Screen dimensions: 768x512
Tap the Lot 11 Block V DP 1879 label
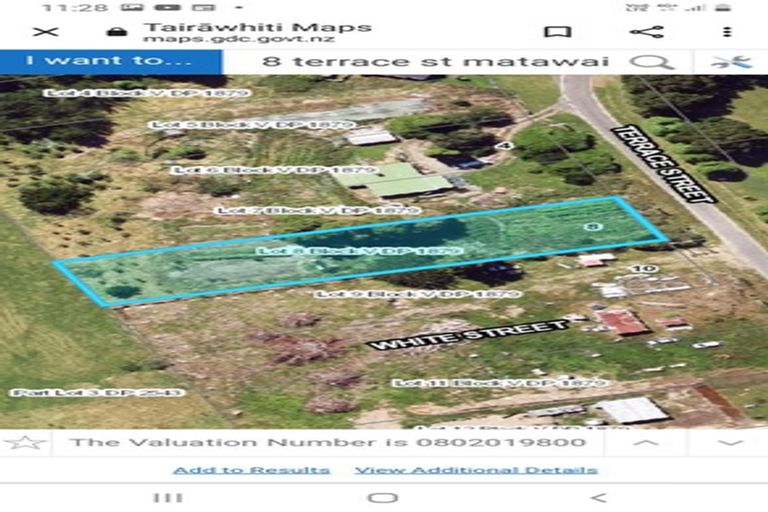tap(501, 383)
